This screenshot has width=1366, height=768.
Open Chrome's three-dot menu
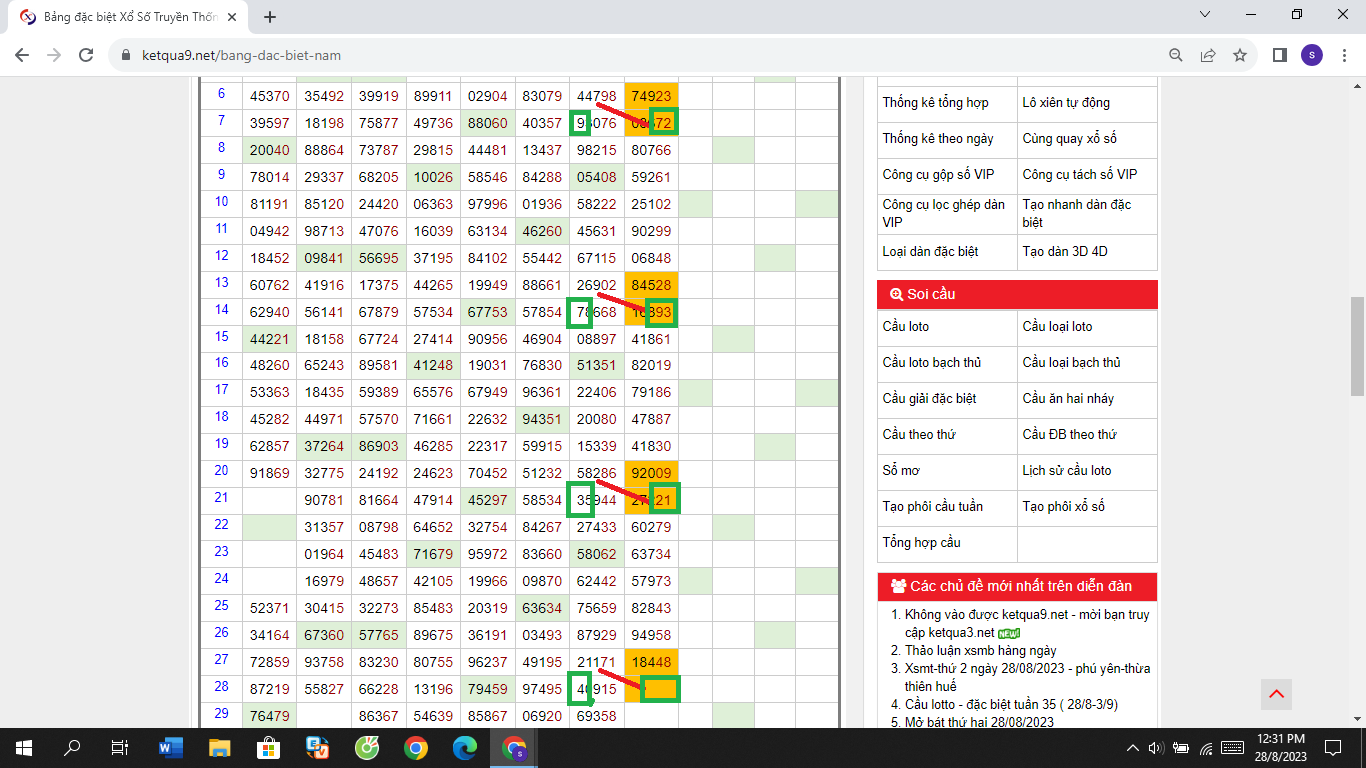(1344, 57)
